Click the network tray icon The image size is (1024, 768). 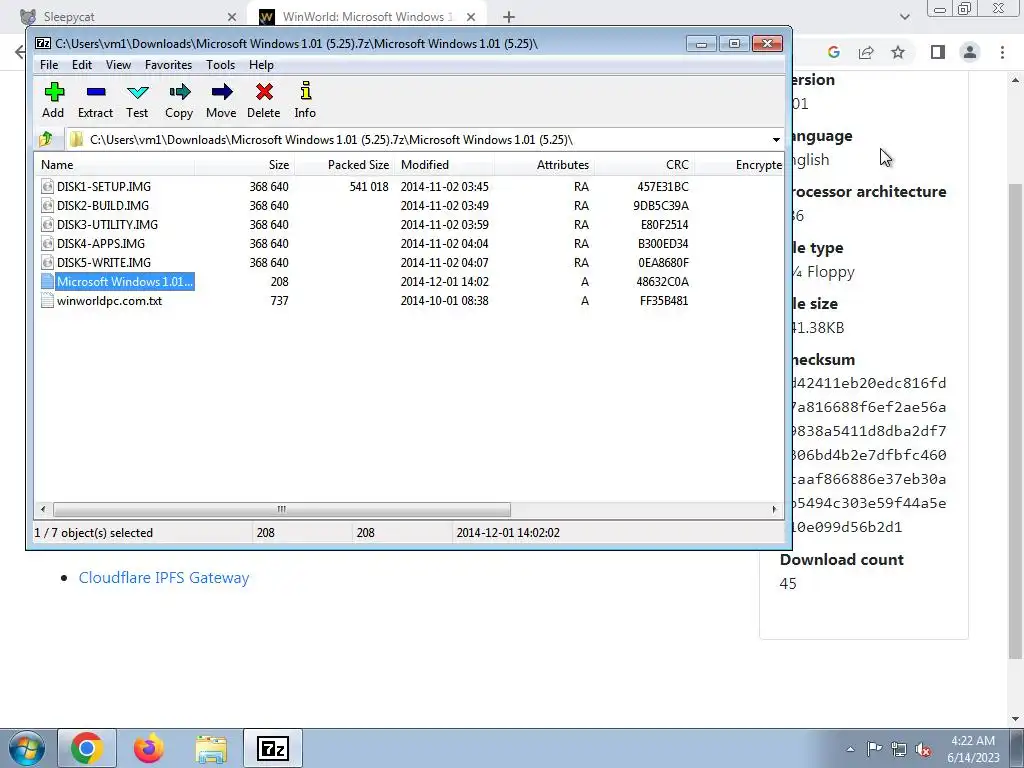point(899,750)
